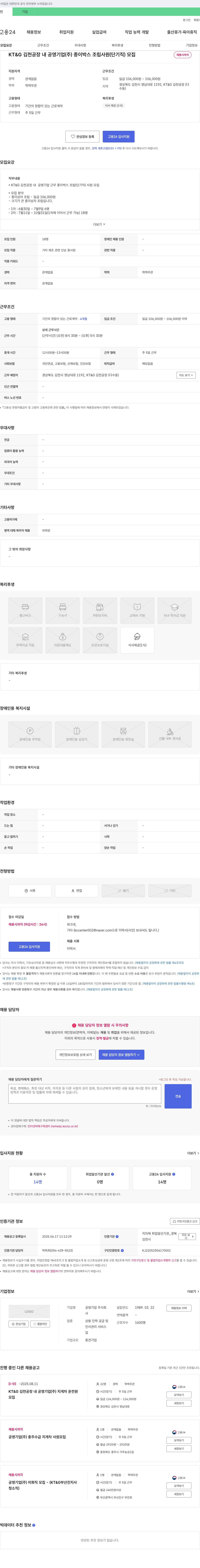Click the 식사제공(1식) benefit icon
Screen dimensions: 200x1568
(137, 640)
